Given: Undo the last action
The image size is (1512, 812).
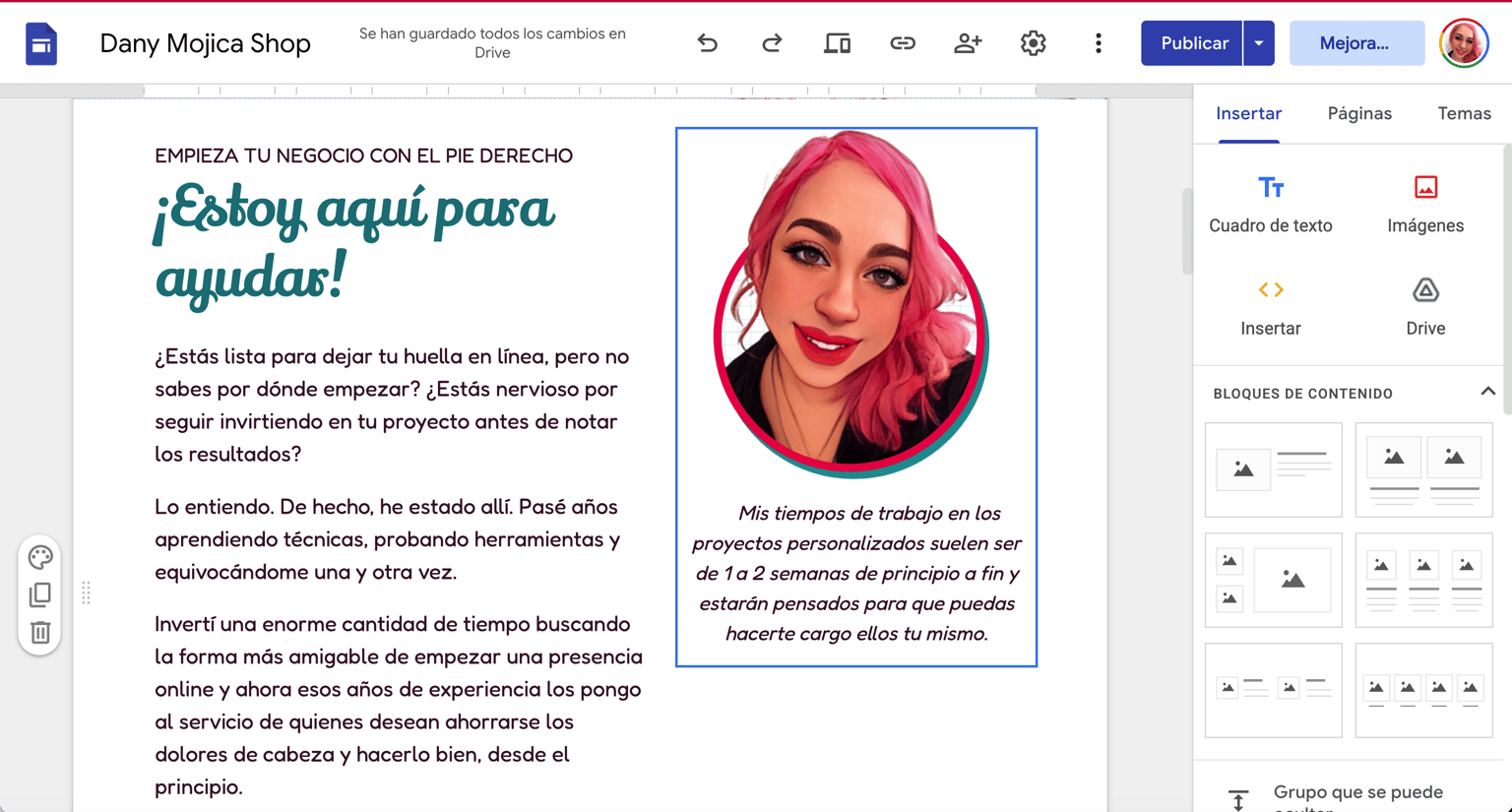Looking at the screenshot, I should (707, 43).
